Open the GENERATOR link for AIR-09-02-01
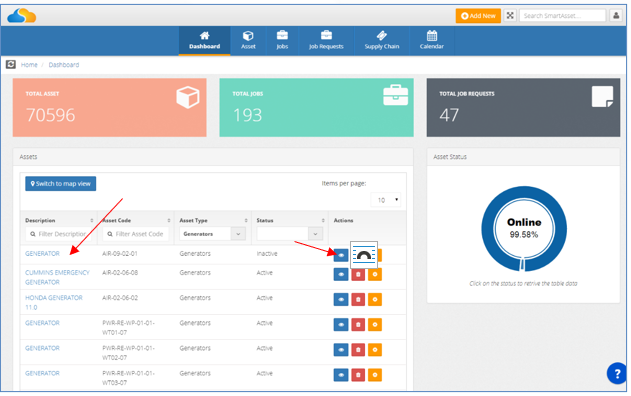 42,254
